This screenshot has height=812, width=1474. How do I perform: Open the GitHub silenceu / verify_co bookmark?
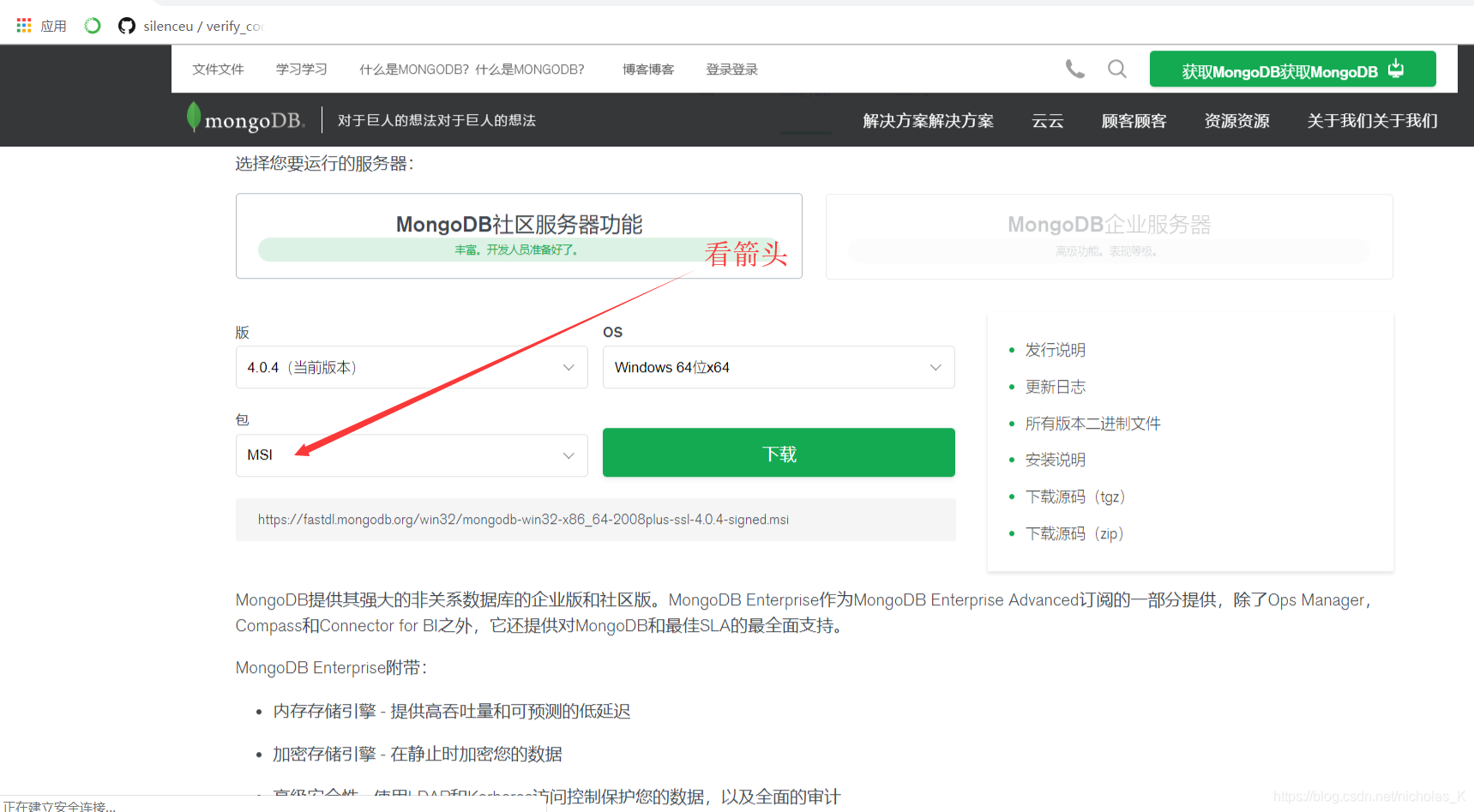tap(191, 26)
